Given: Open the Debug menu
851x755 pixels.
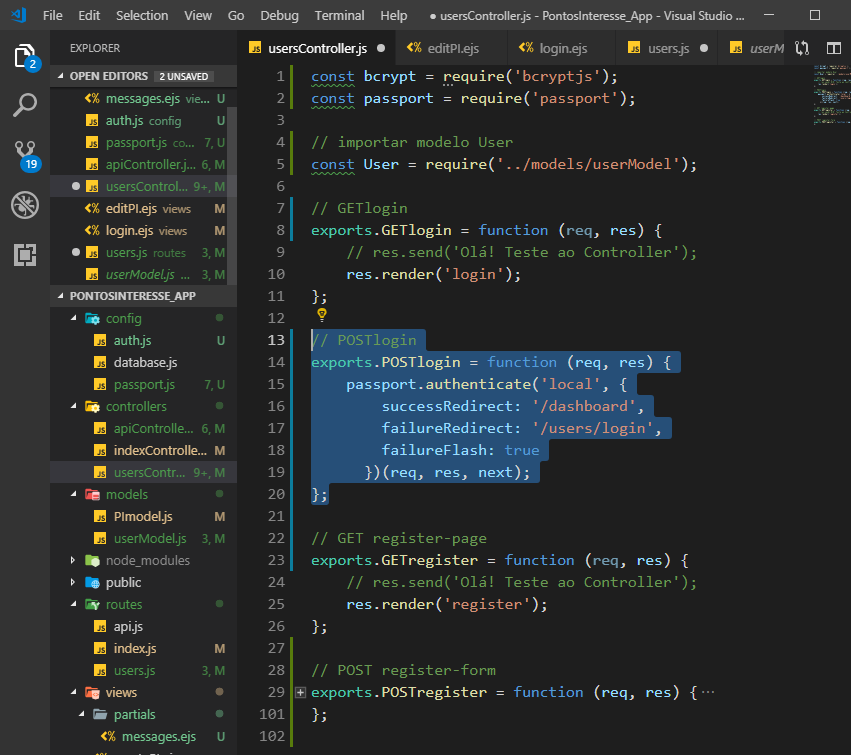Looking at the screenshot, I should point(279,15).
